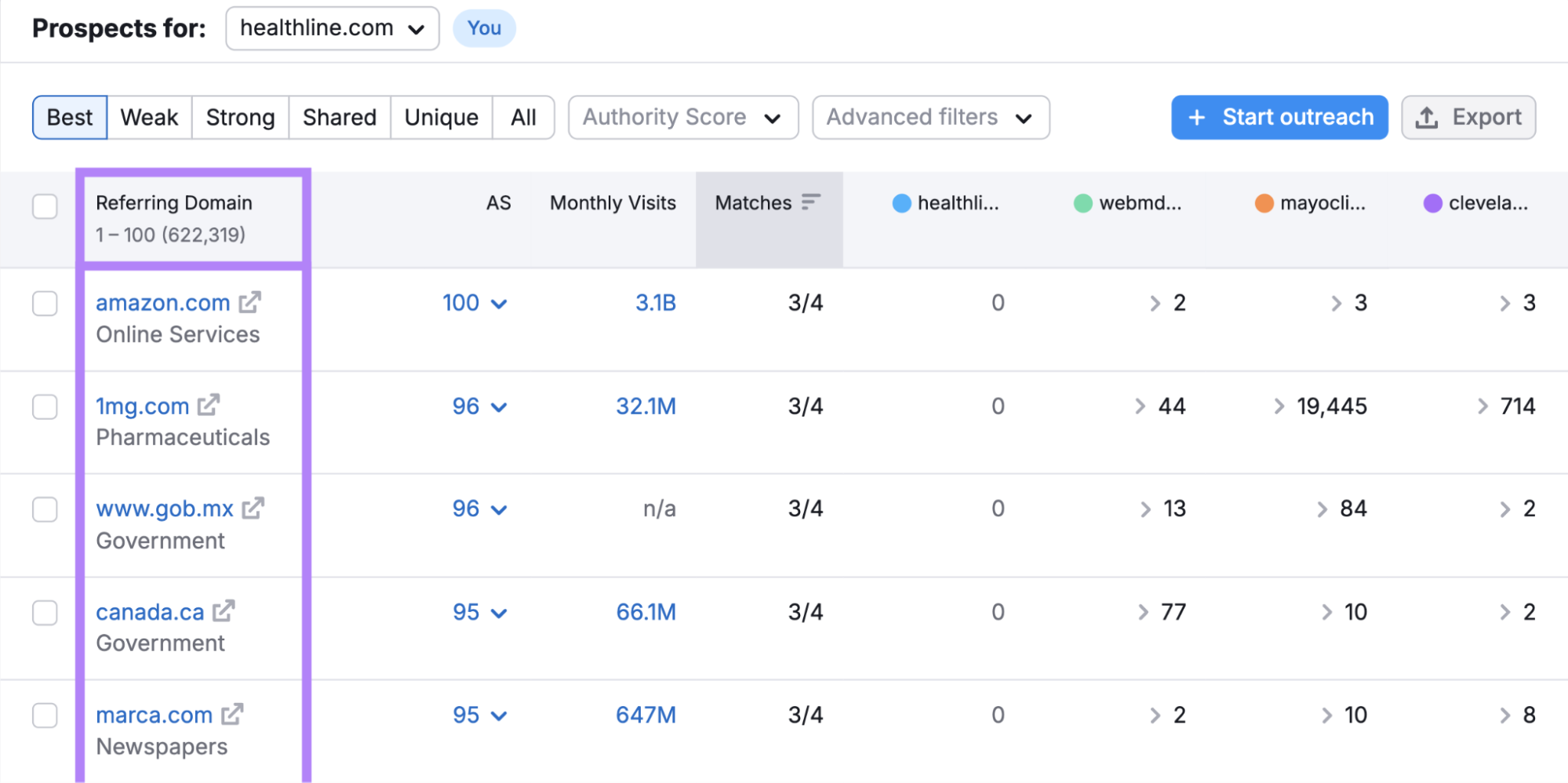The image size is (1568, 783).
Task: Open the healthline.com domain dropdown
Action: 332,28
